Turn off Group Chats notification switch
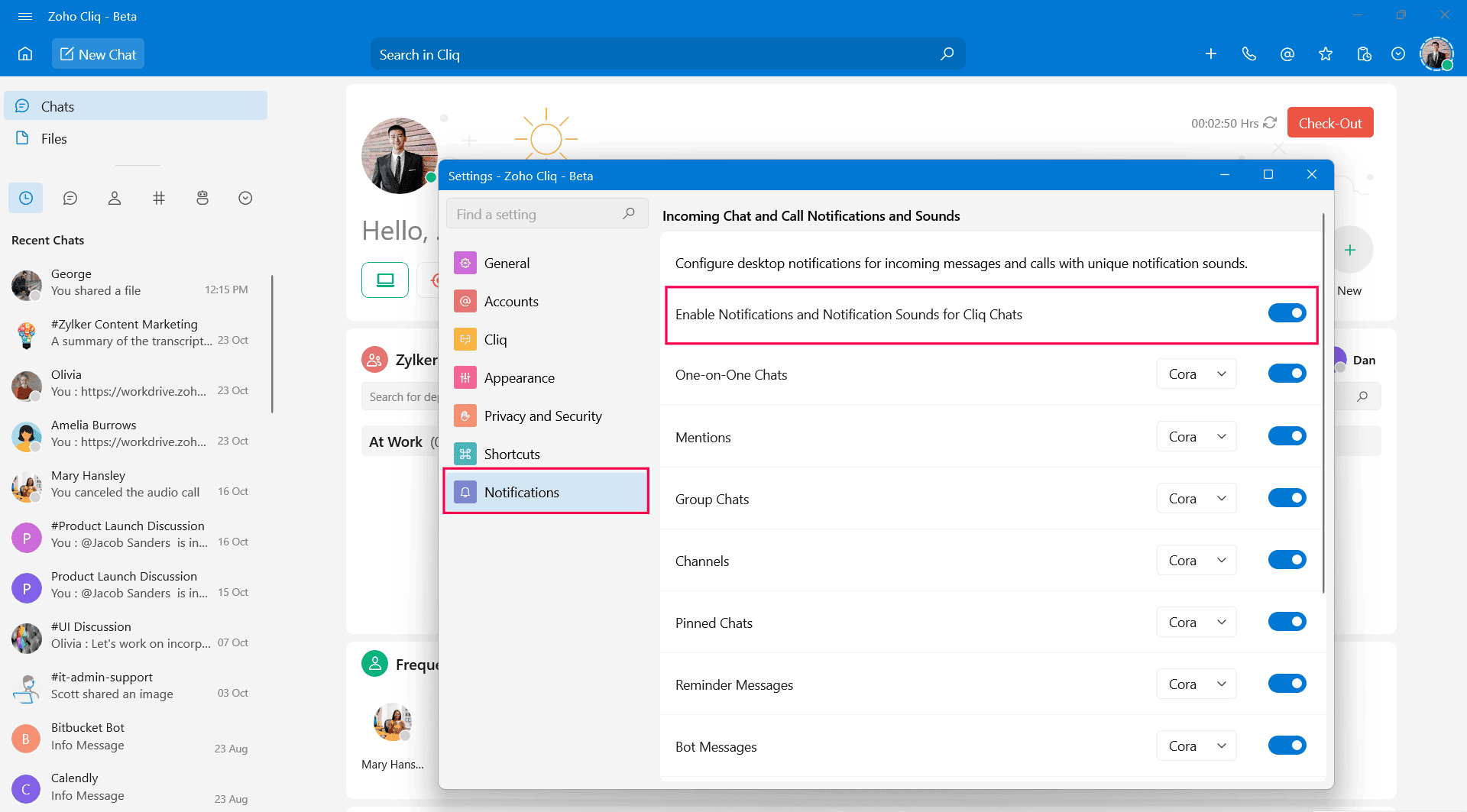This screenshot has width=1467, height=812. tap(1287, 498)
